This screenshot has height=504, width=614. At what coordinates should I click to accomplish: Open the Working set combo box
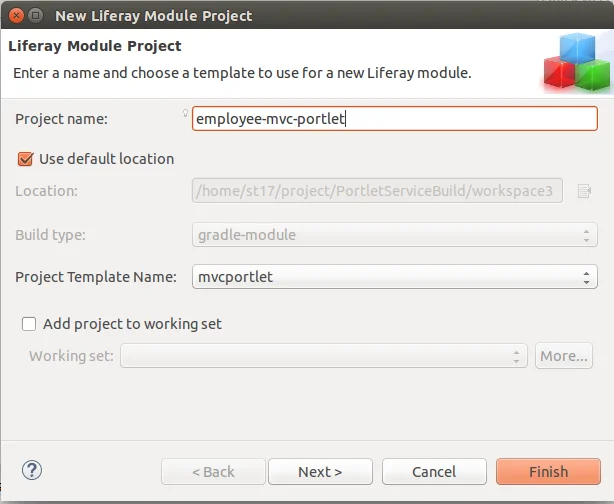tap(324, 356)
